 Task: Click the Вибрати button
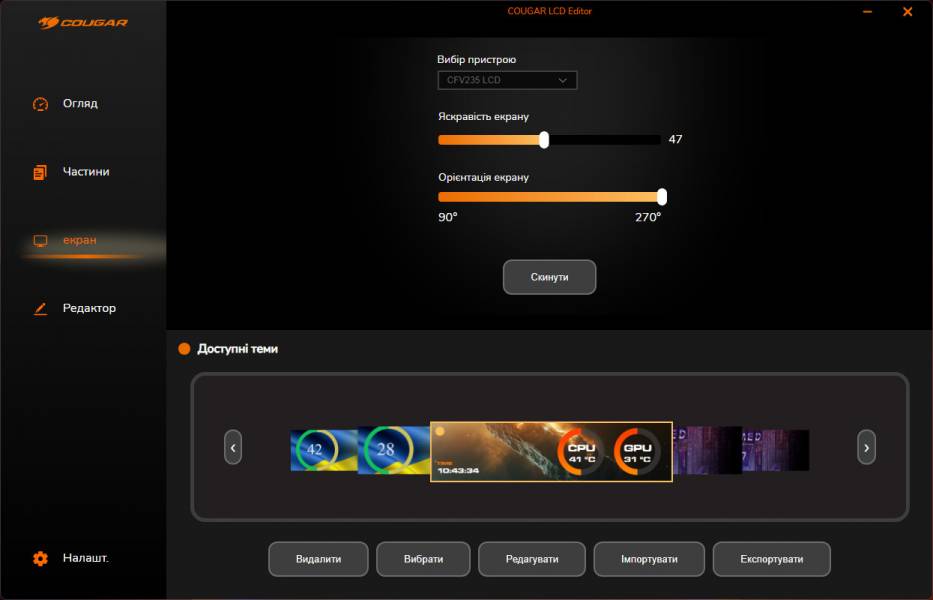tap(423, 559)
